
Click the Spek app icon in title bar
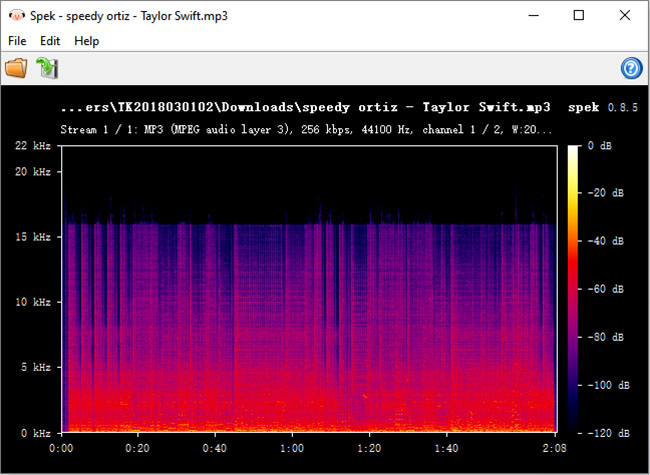(x=17, y=16)
